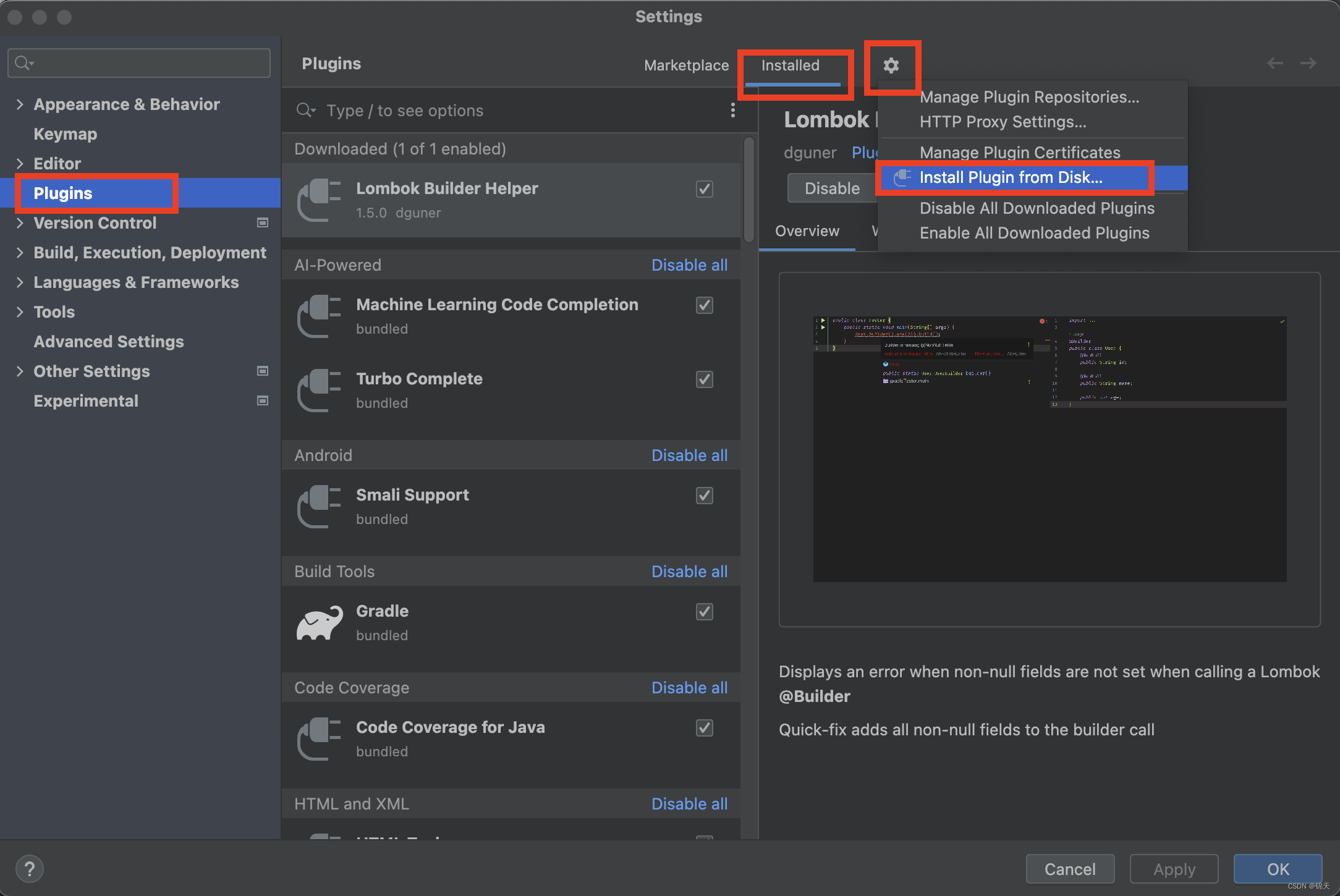Uncheck the Lombok Builder Helper checkbox
1340x896 pixels.
click(705, 189)
